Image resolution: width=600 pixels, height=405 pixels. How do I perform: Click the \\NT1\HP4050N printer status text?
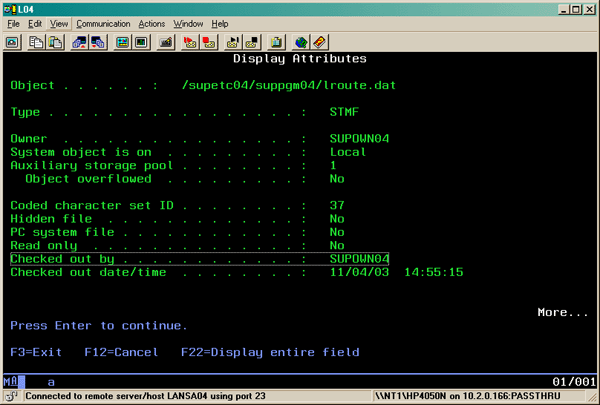pyautogui.click(x=468, y=396)
